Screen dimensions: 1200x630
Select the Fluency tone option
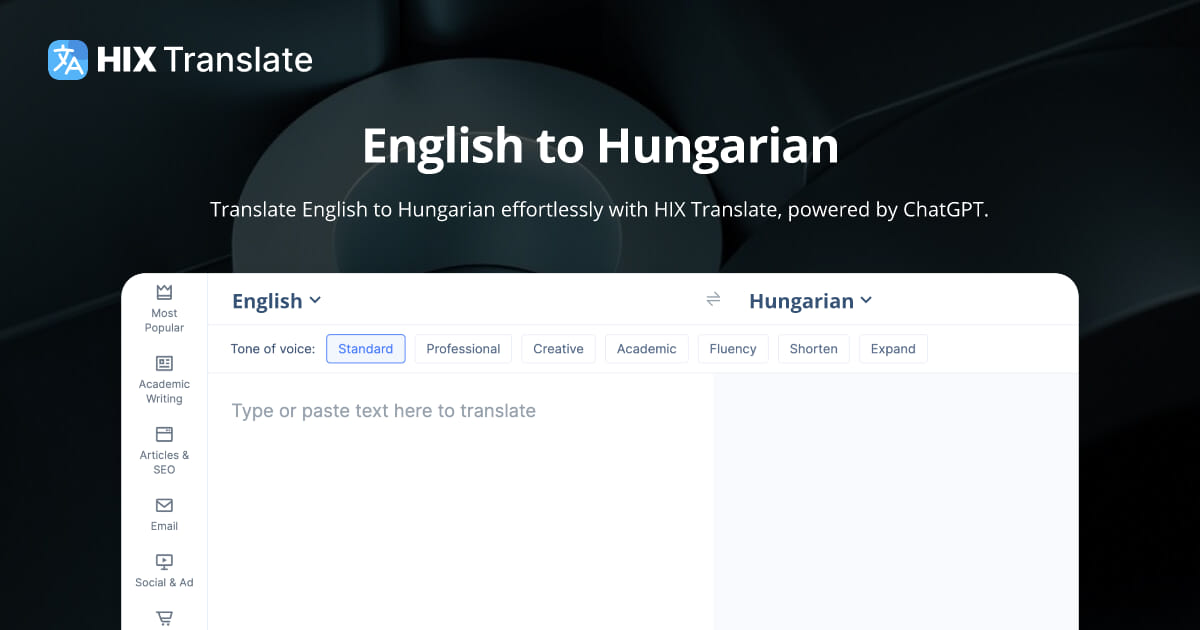tap(733, 348)
